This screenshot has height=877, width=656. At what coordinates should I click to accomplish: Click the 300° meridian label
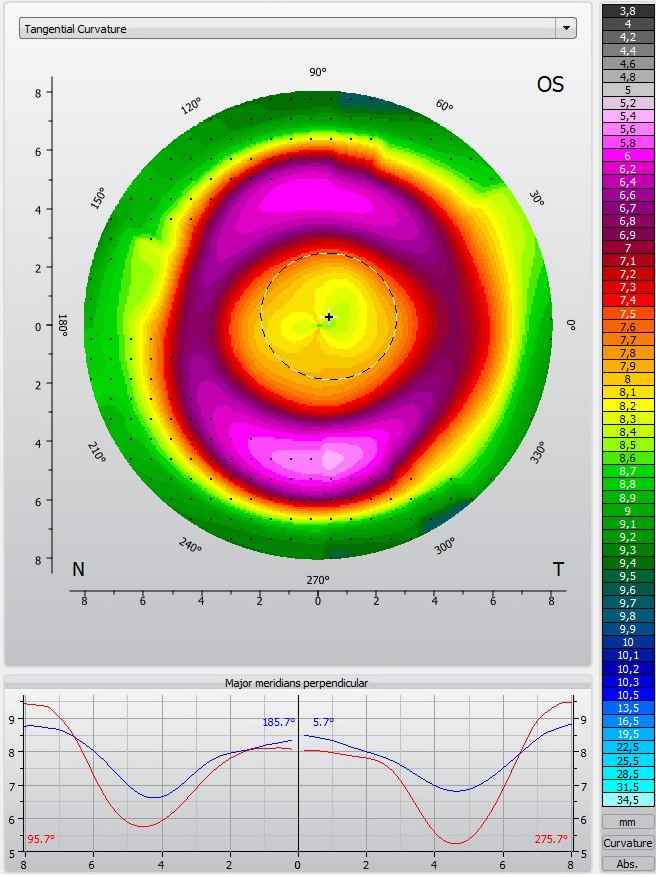(x=445, y=545)
